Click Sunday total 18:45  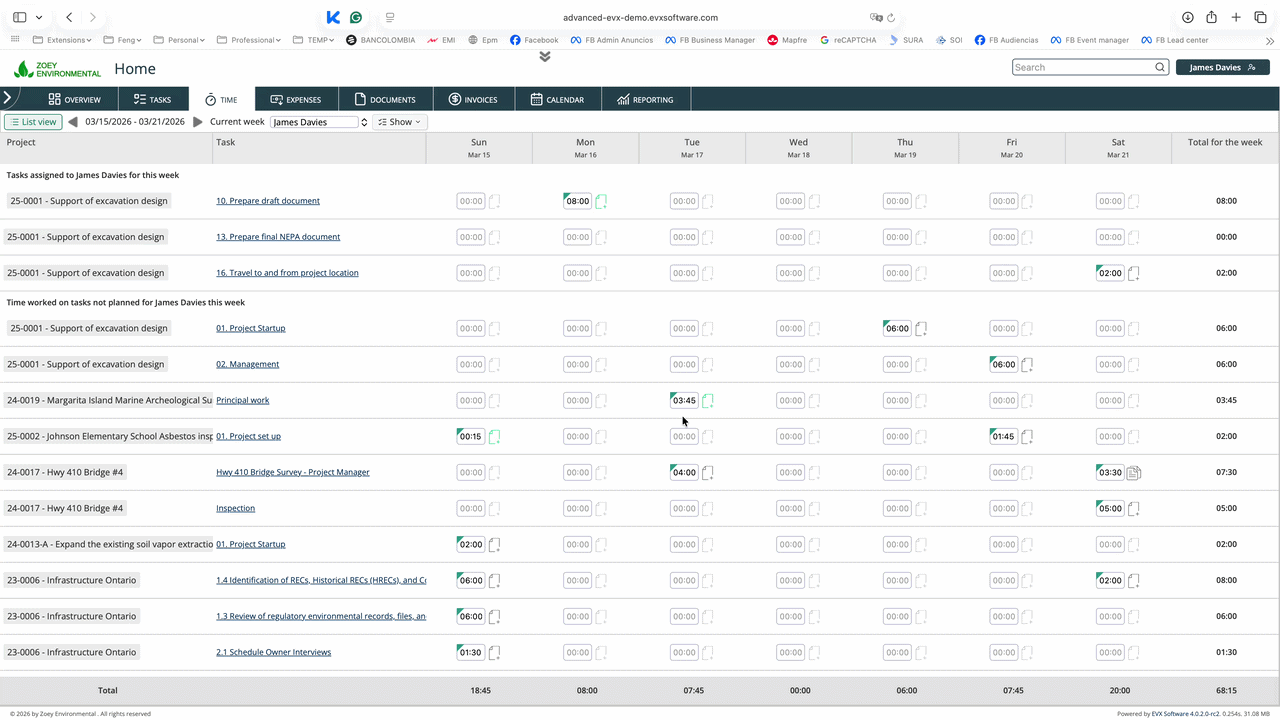(479, 690)
